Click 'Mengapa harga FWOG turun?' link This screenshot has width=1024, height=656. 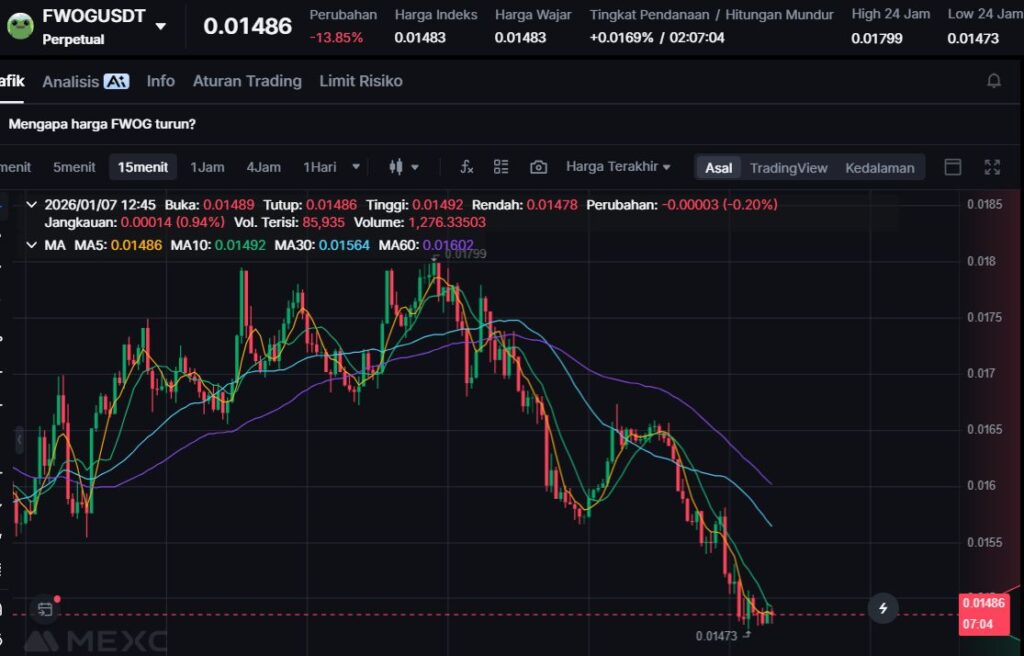pyautogui.click(x=102, y=124)
